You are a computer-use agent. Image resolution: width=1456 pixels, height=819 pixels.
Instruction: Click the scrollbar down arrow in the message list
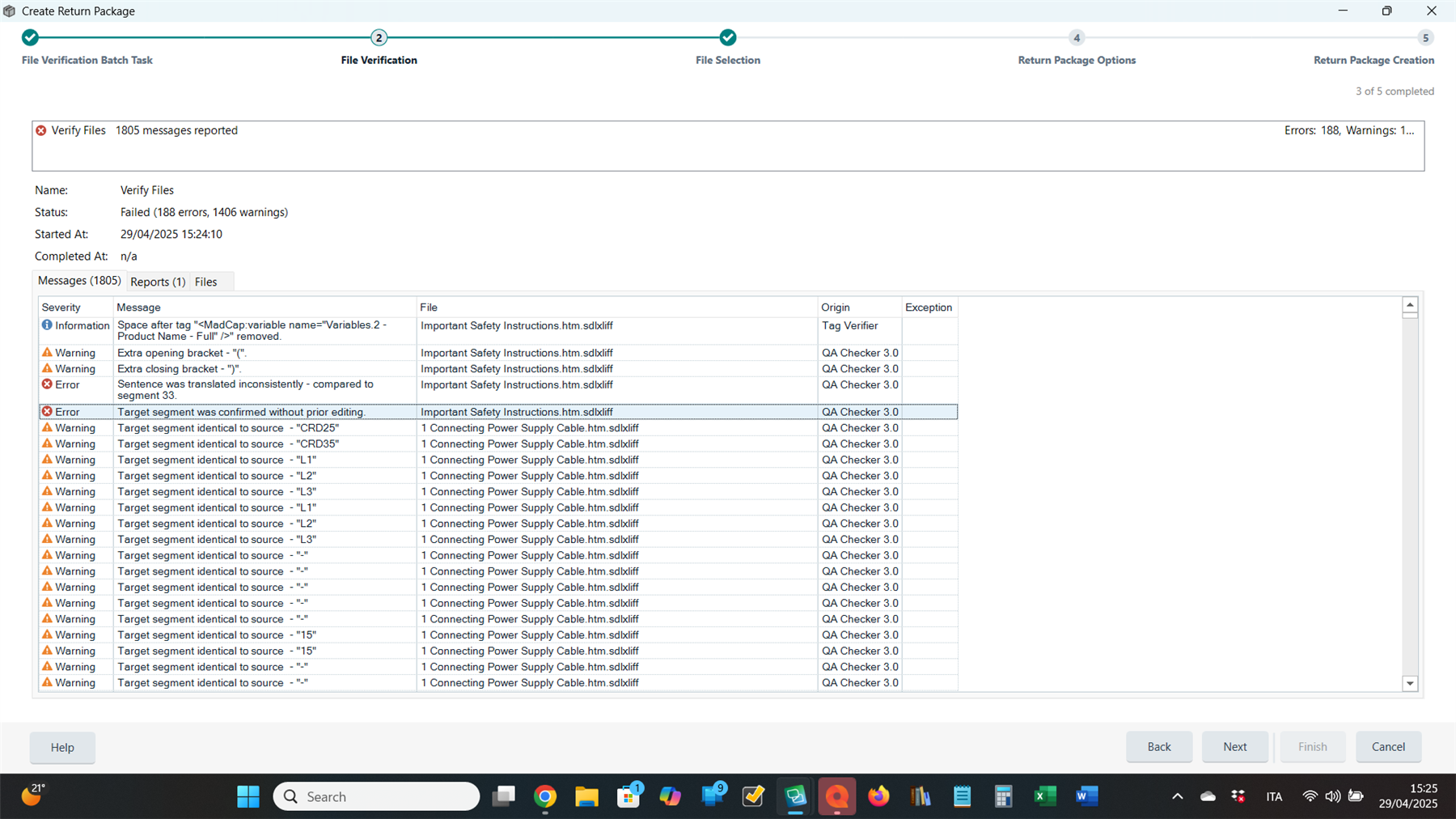1411,683
